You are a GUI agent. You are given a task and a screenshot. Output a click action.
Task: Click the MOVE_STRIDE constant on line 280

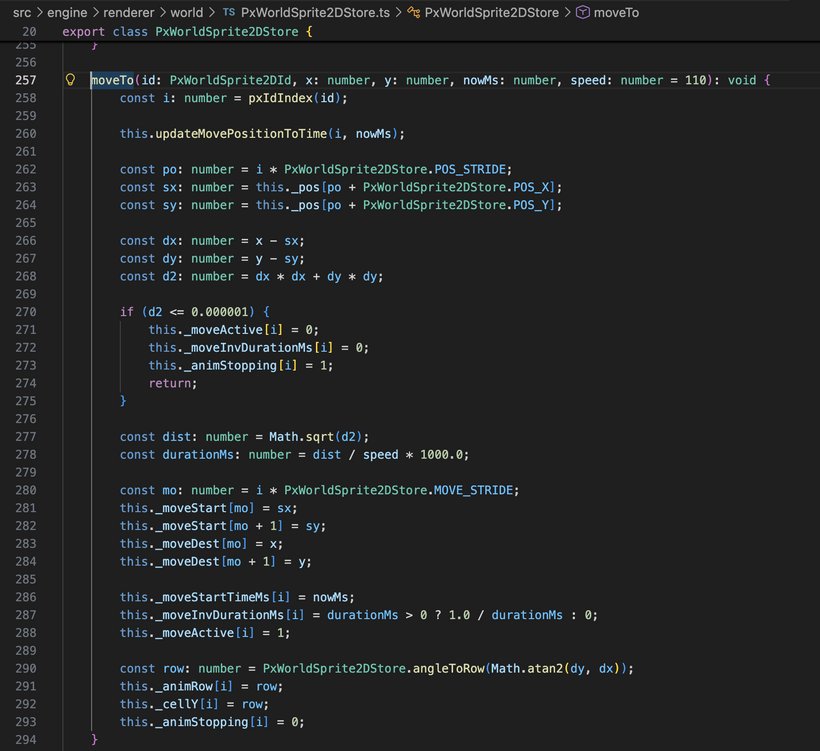(476, 490)
